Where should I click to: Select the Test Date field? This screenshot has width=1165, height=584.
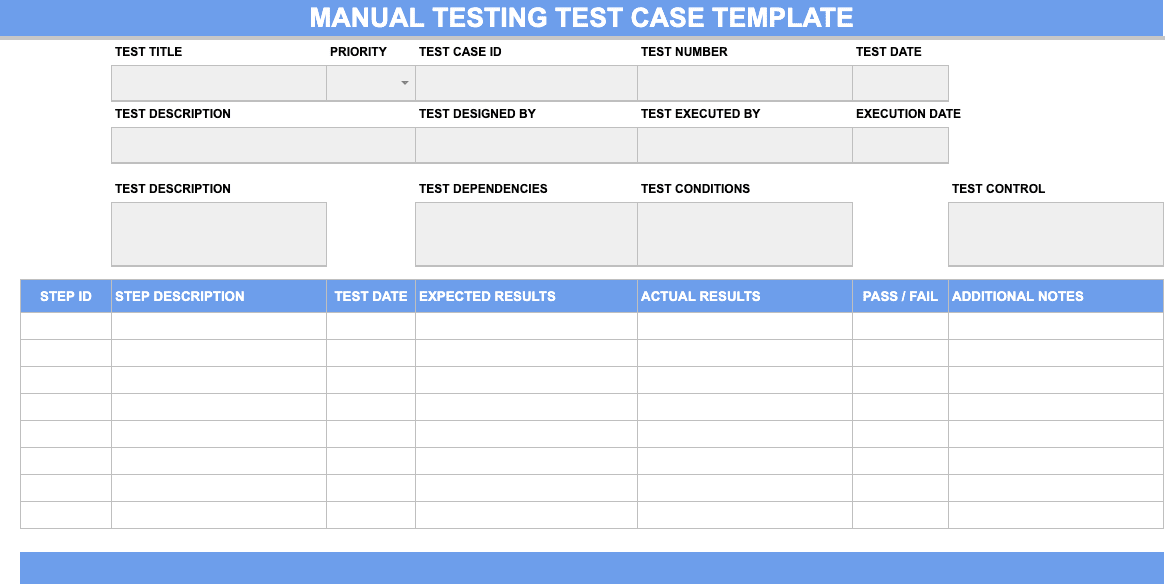(900, 82)
